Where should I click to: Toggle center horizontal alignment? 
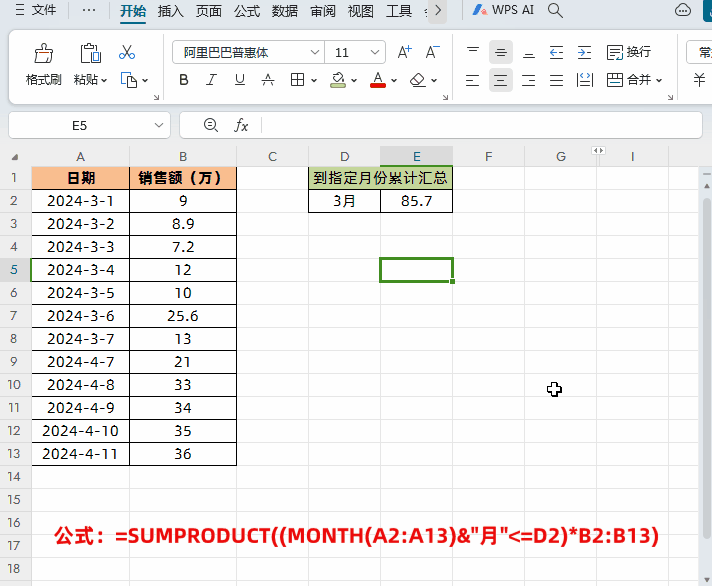click(501, 80)
